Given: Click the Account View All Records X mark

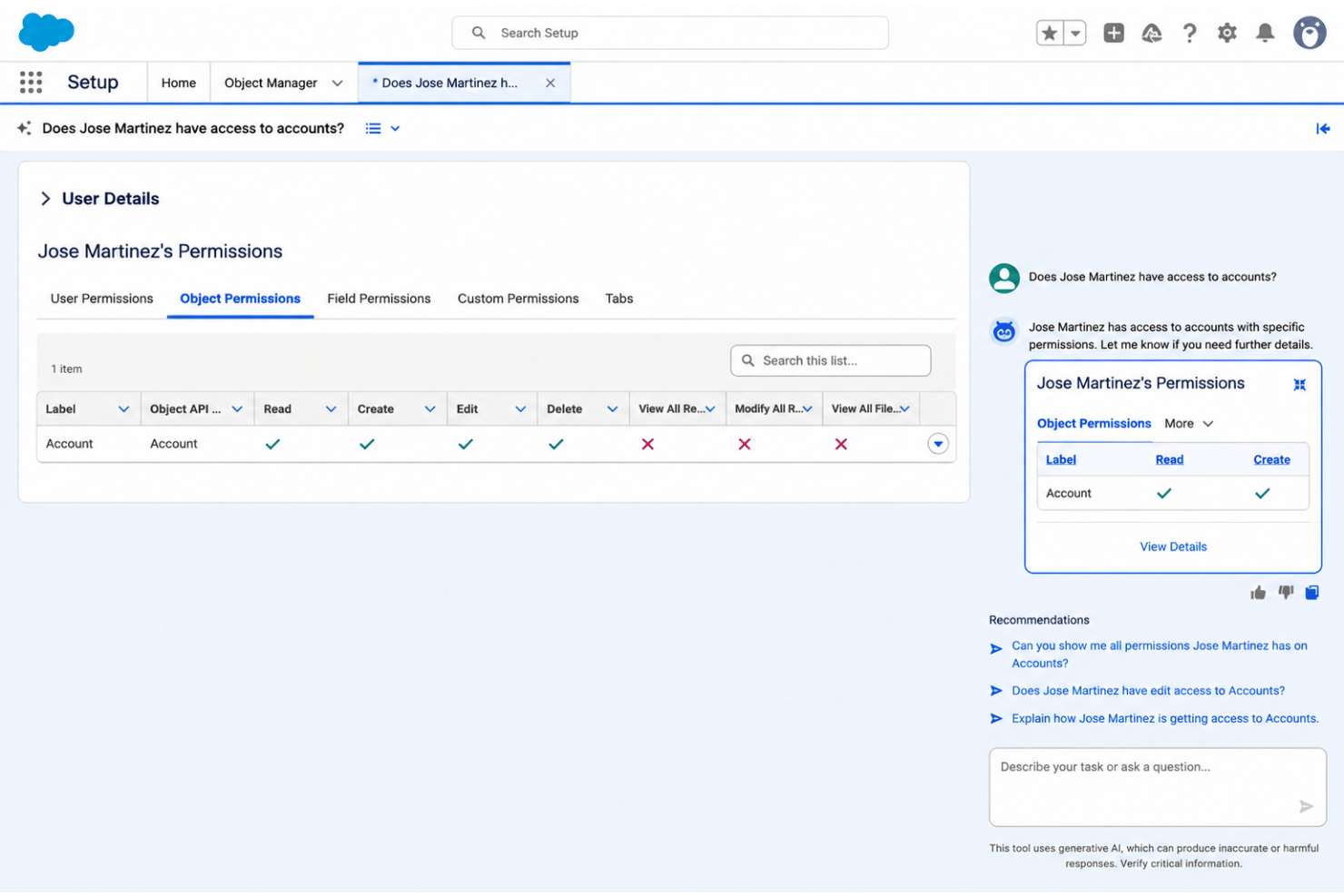Looking at the screenshot, I should pyautogui.click(x=647, y=444).
